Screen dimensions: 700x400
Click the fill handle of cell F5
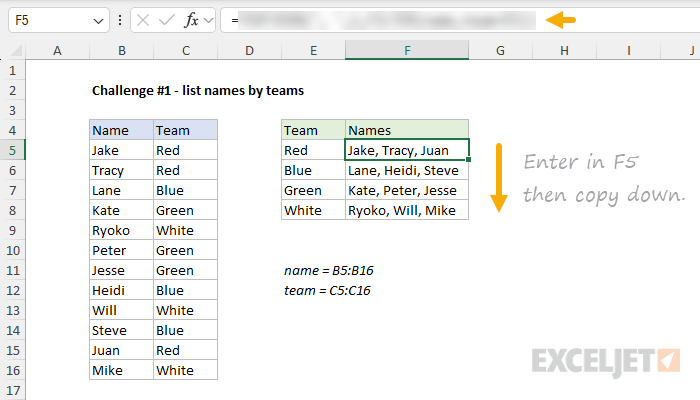pos(468,159)
